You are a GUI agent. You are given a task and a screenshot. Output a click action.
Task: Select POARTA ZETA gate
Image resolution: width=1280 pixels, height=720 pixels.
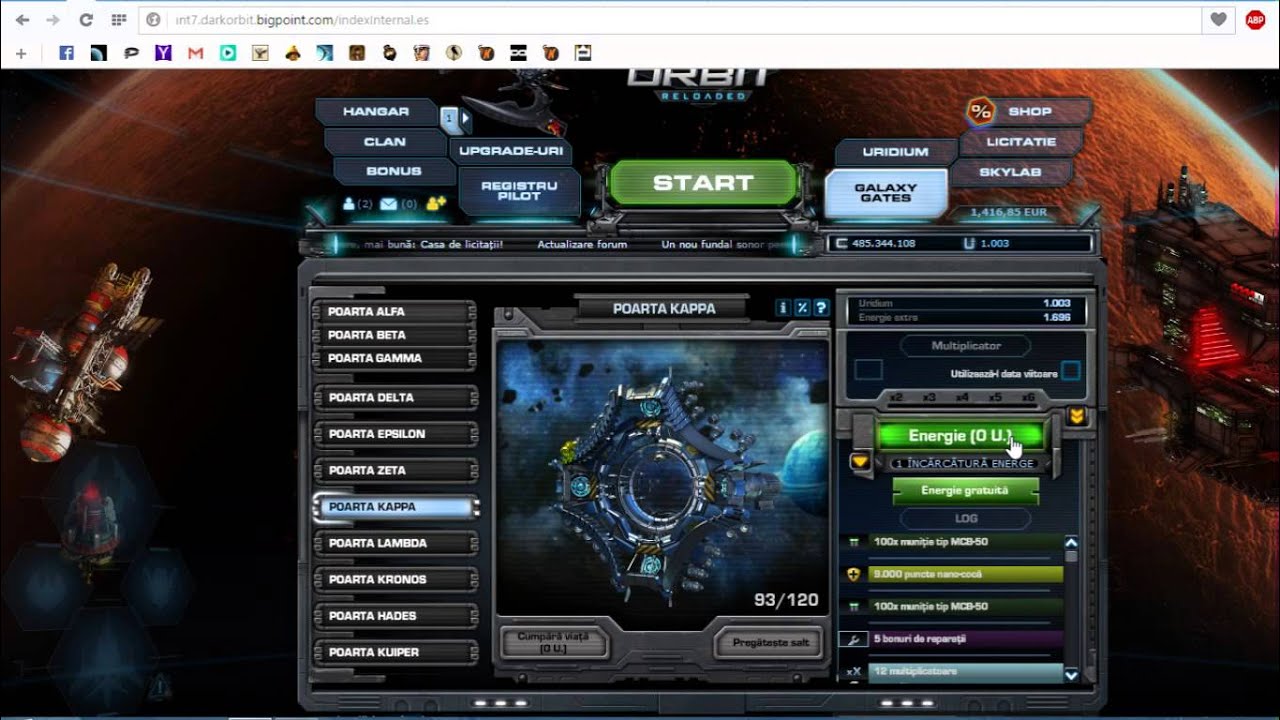(395, 470)
